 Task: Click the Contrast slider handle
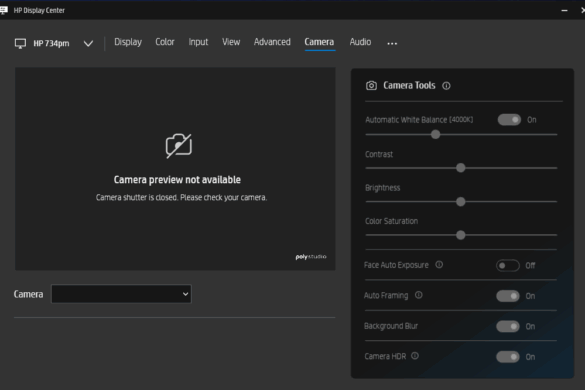461,168
